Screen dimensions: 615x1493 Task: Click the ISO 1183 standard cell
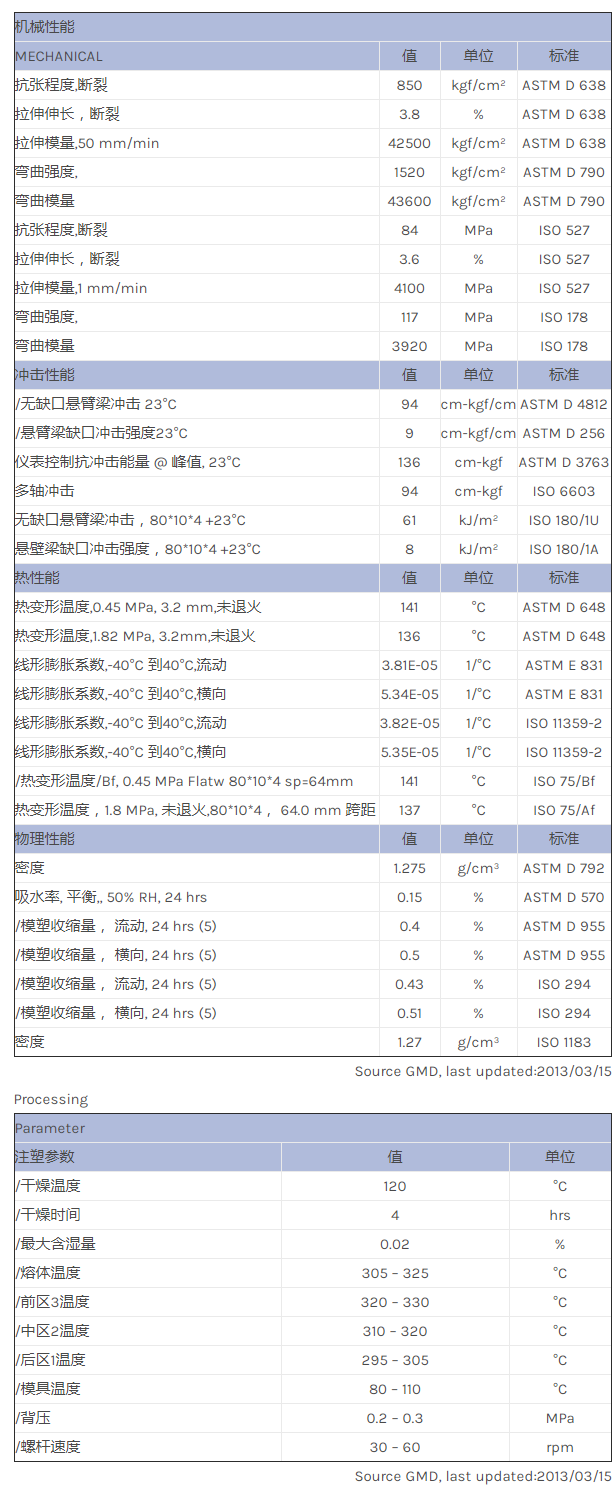click(x=563, y=1042)
